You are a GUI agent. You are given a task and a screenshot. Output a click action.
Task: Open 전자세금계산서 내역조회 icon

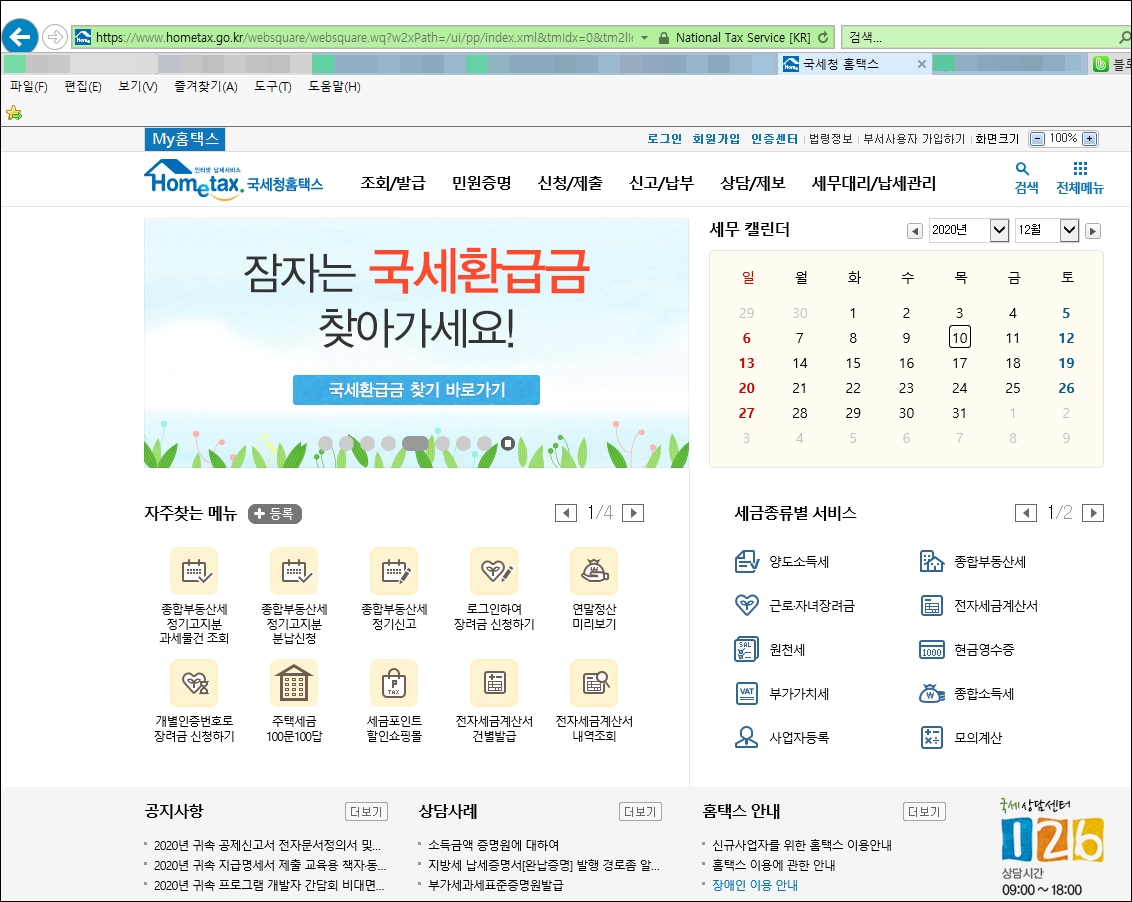pyautogui.click(x=594, y=682)
